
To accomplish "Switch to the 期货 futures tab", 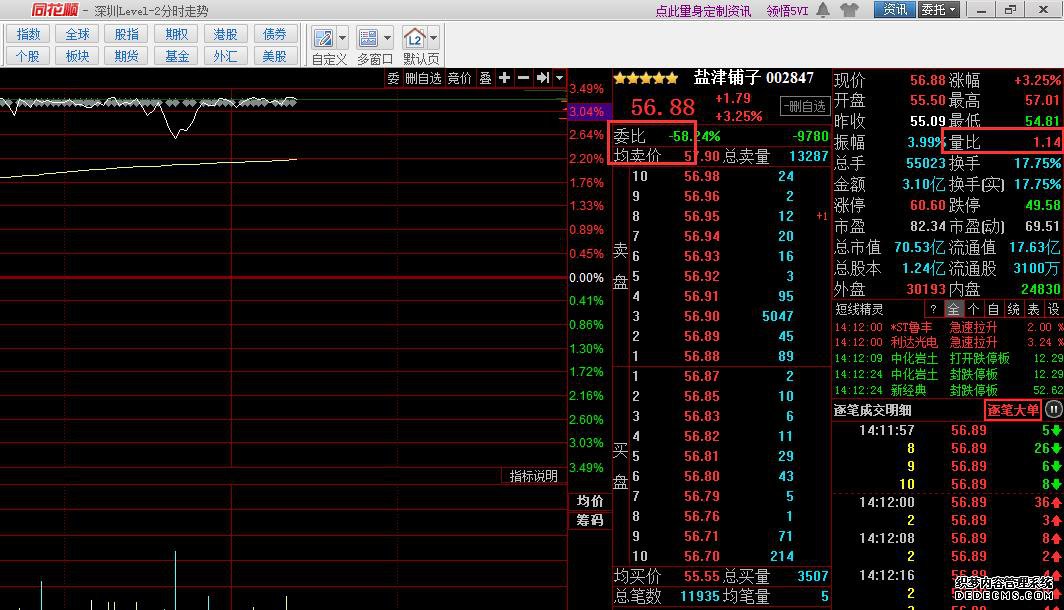I will coord(126,56).
